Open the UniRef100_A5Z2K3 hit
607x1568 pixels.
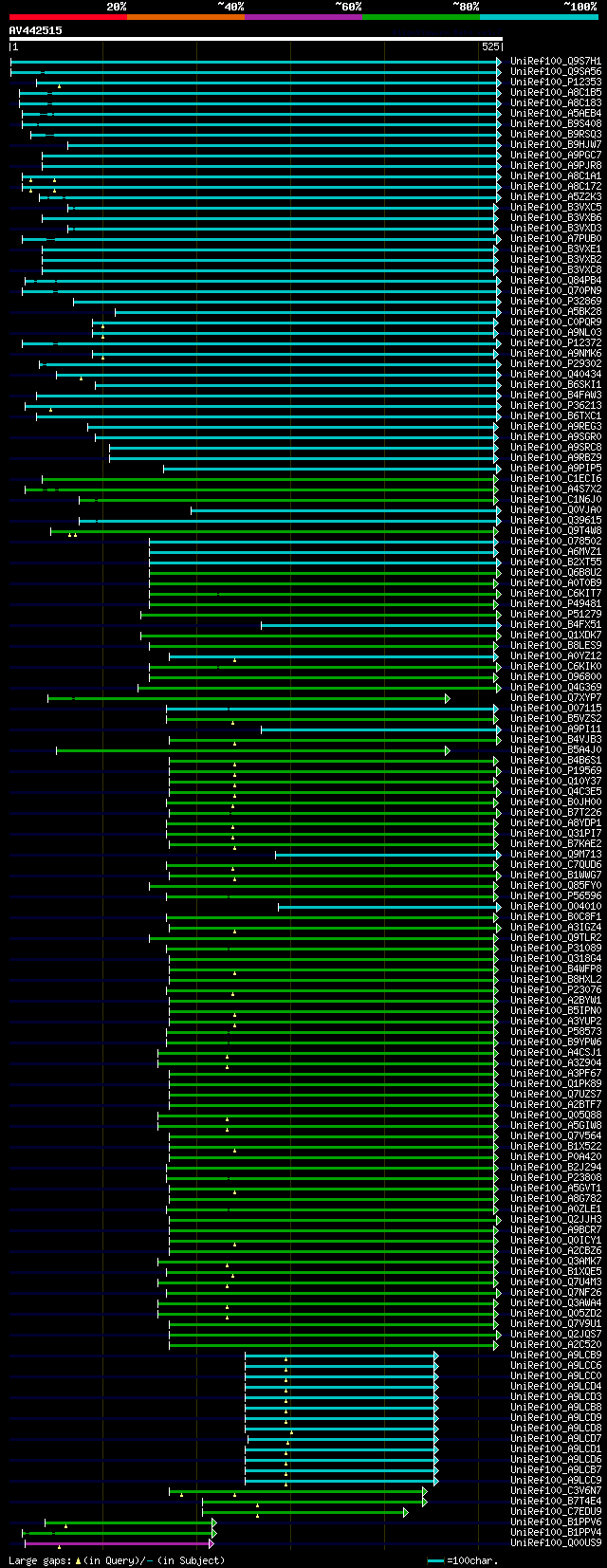556,197
